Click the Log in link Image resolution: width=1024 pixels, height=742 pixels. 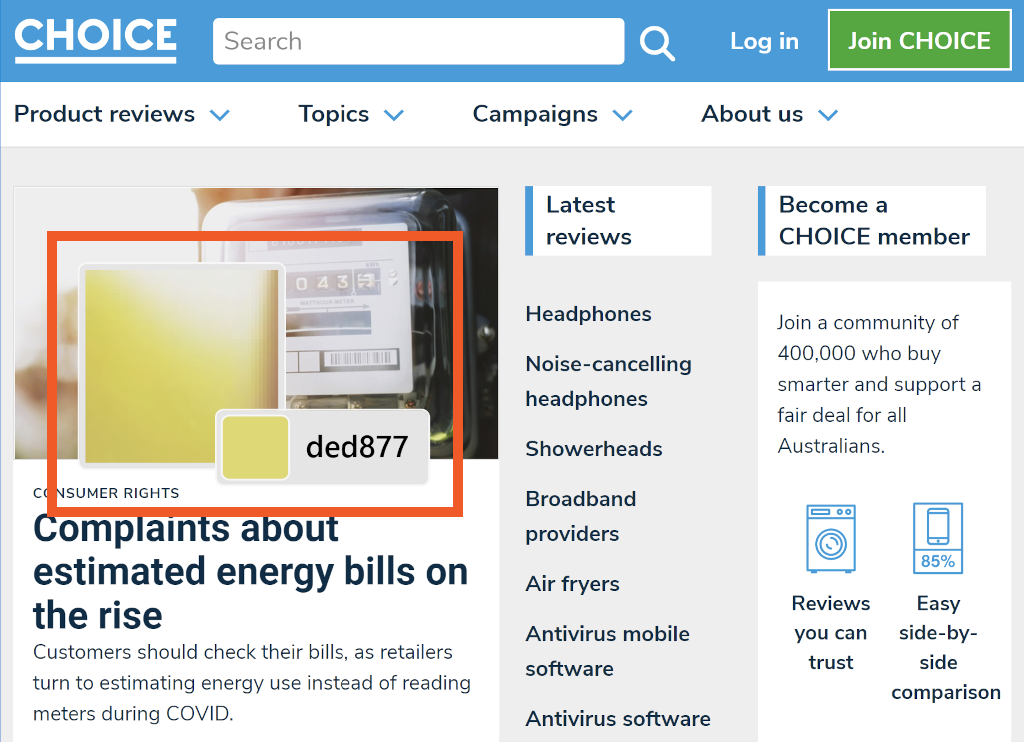pos(764,41)
